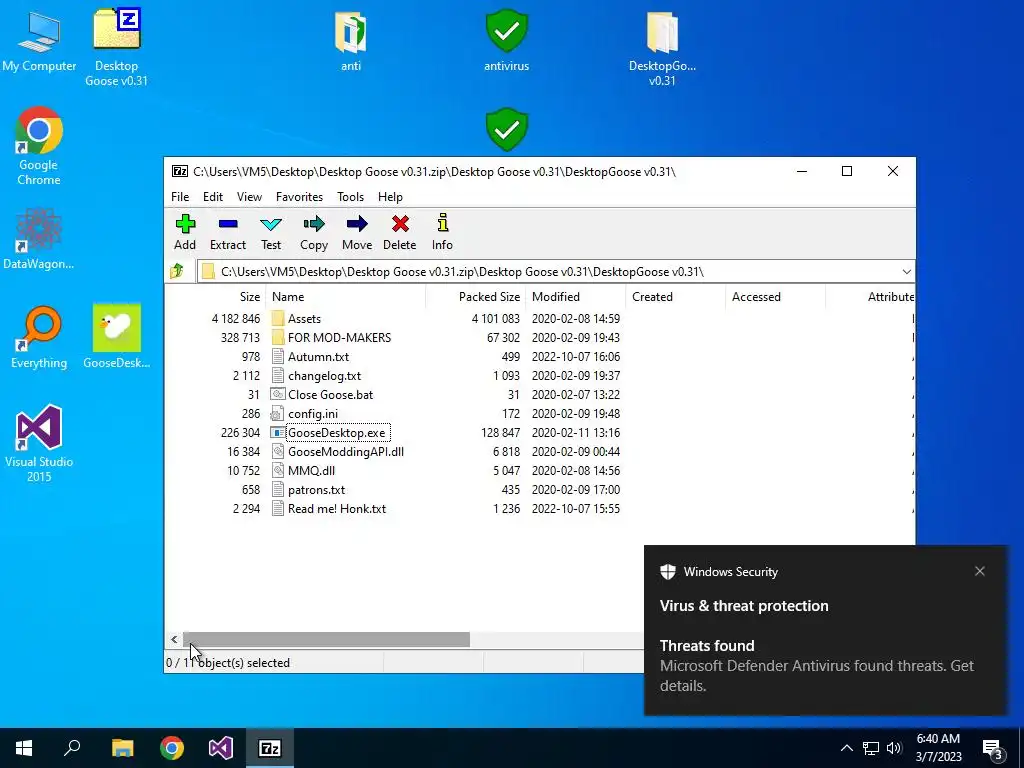Sort by Modified column header
1024x768 pixels.
coord(575,296)
